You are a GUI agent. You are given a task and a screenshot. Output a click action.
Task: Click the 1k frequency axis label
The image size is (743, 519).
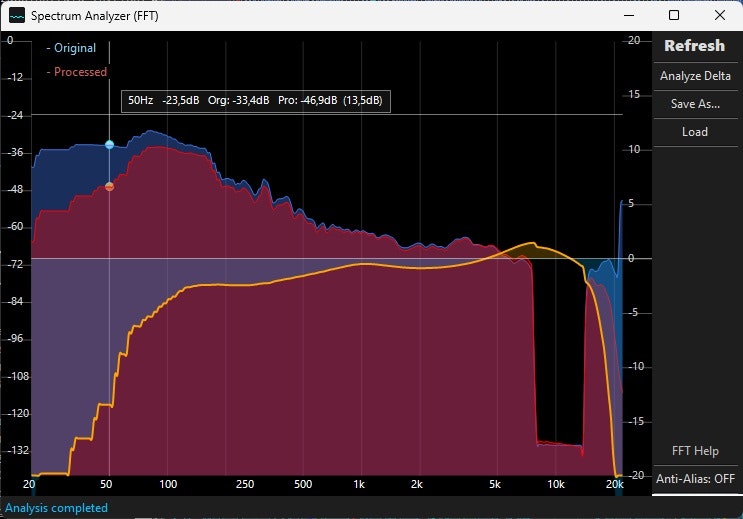point(359,484)
